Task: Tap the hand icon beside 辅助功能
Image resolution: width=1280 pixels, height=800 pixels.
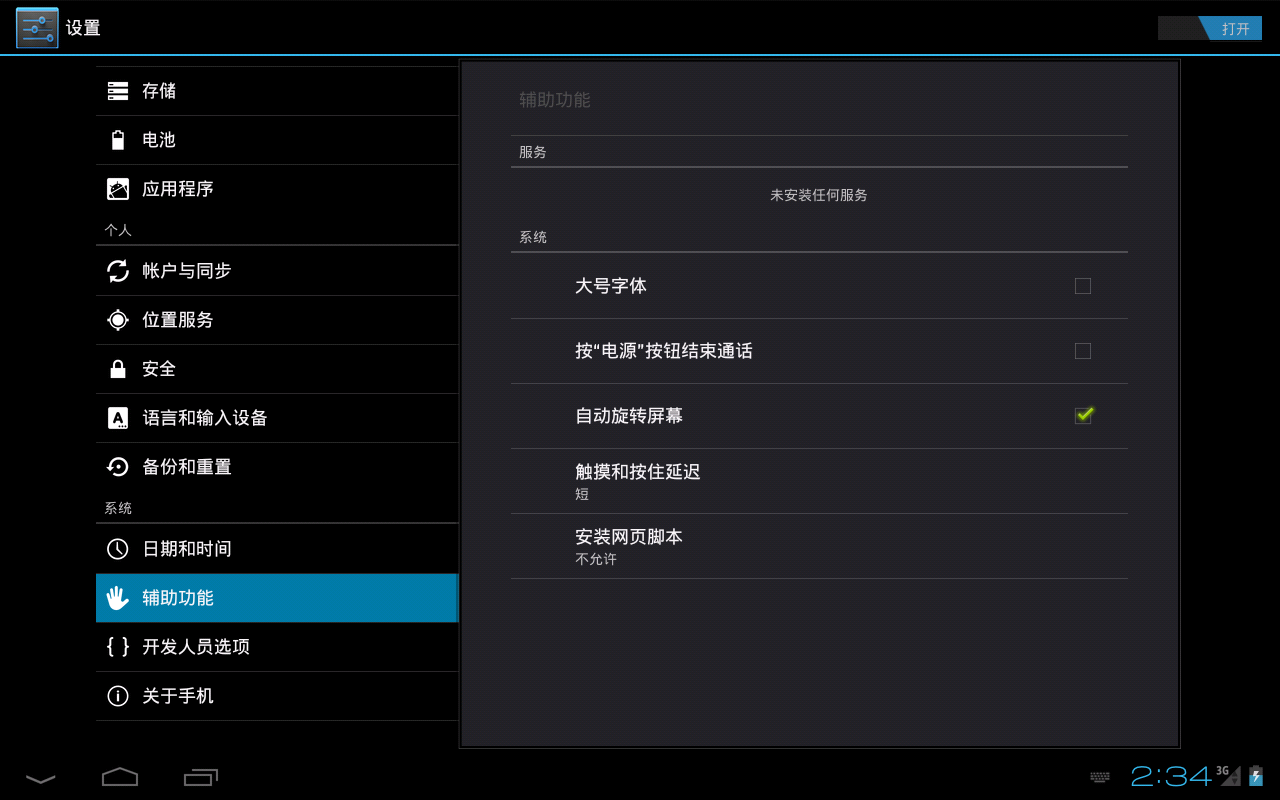Action: point(118,598)
